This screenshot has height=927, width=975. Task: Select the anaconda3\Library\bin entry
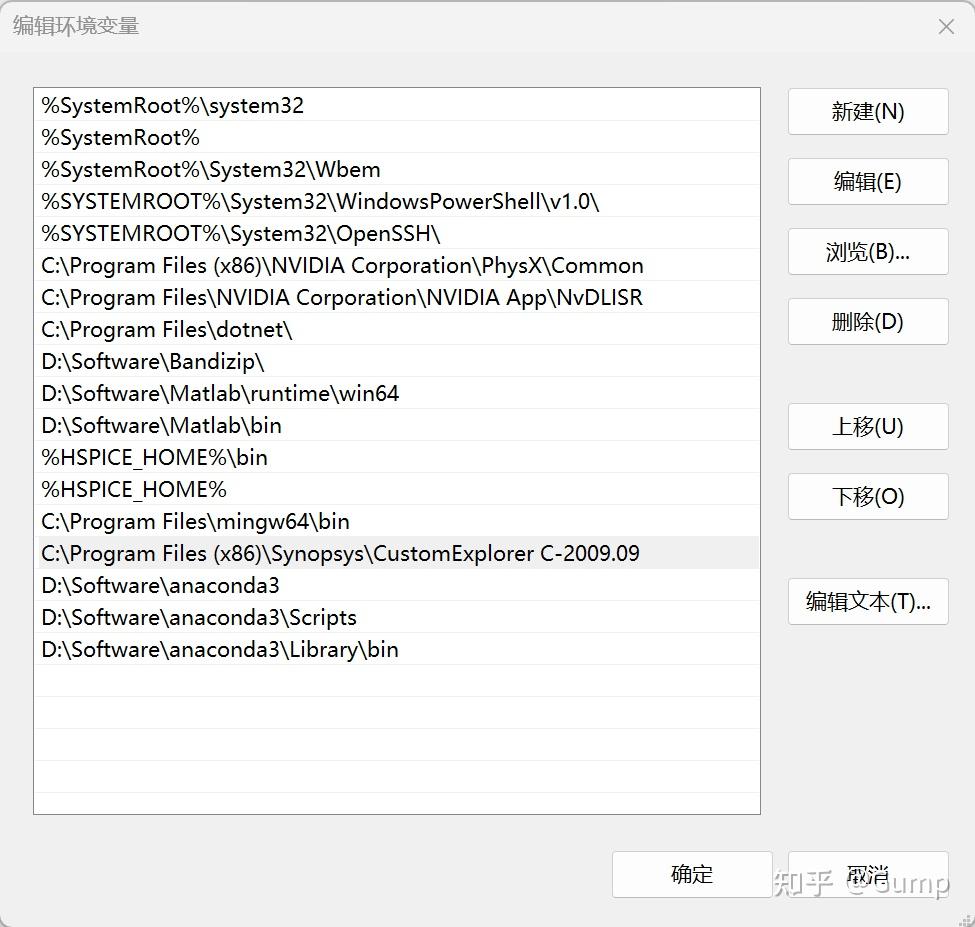pyautogui.click(x=398, y=650)
